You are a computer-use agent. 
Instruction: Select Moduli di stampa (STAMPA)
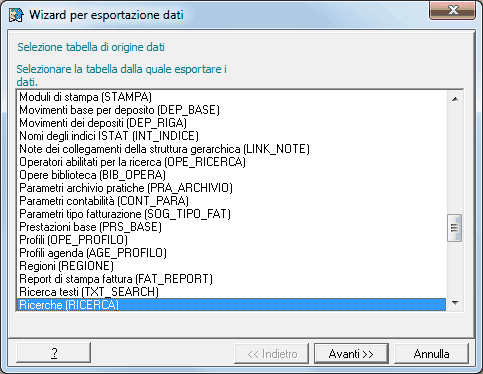pos(231,97)
